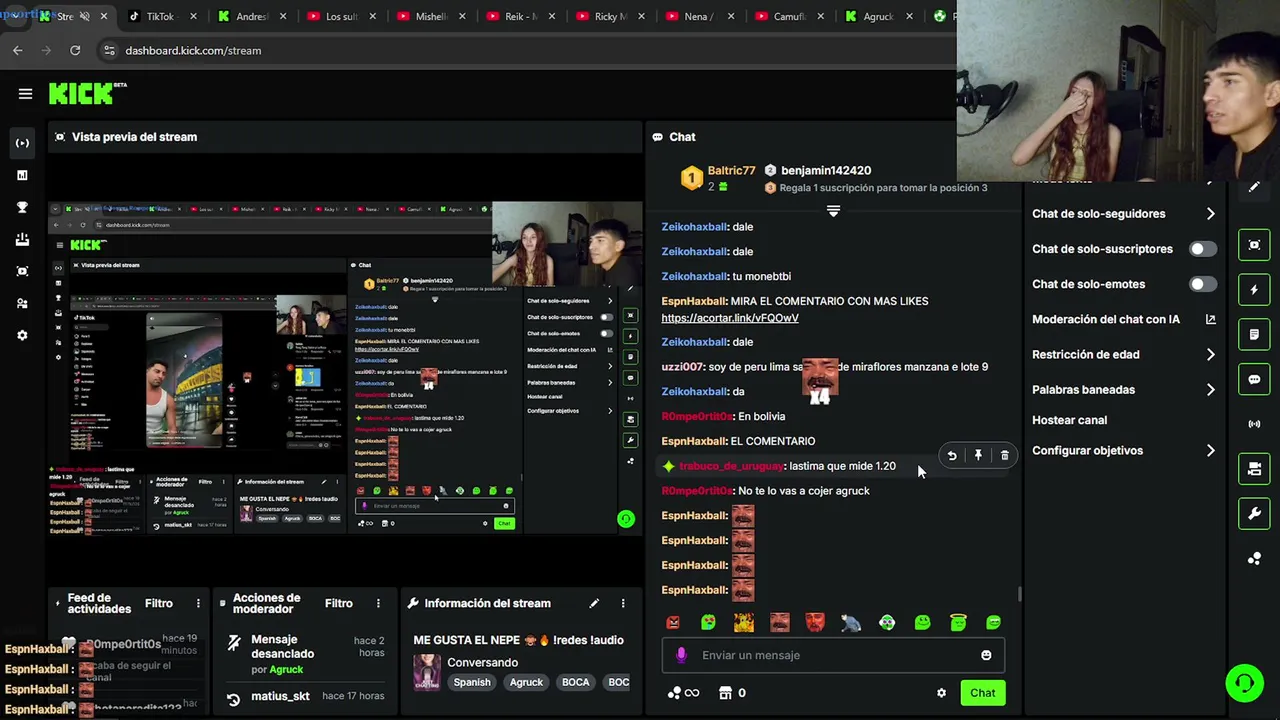1280x720 pixels.
Task: Switch to the Agruck Kick tab
Action: tap(880, 16)
